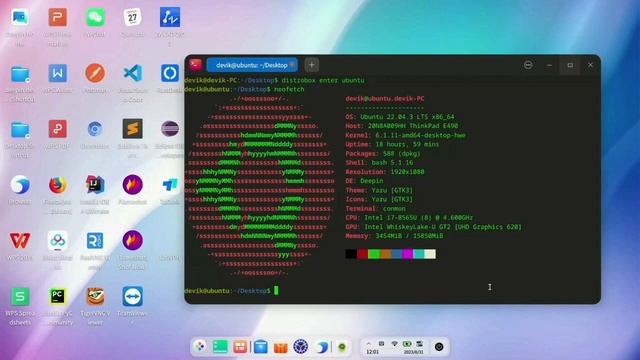The width and height of the screenshot is (640, 360).
Task: Open Sublime Text desktop icon
Action: pyautogui.click(x=133, y=129)
